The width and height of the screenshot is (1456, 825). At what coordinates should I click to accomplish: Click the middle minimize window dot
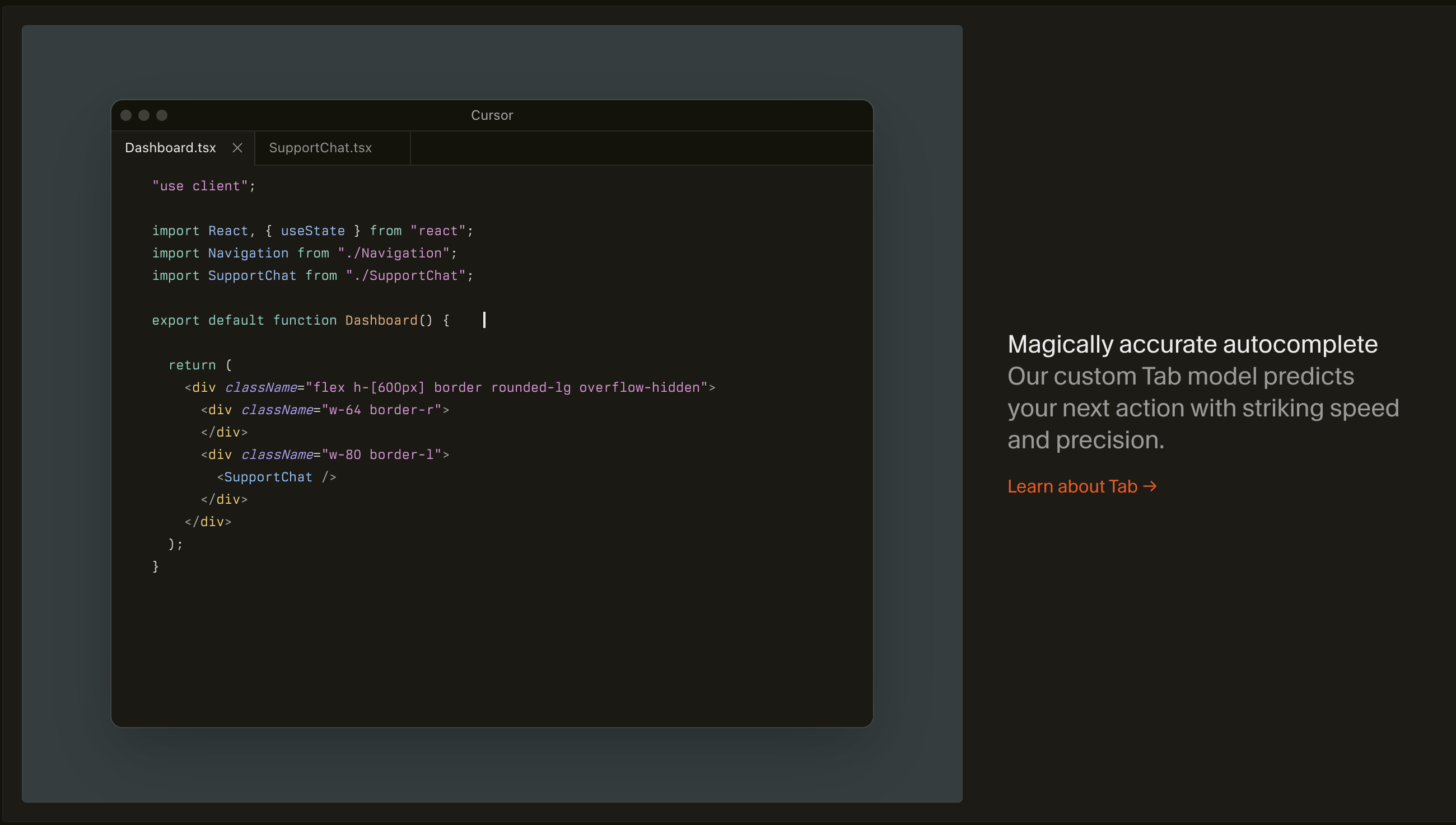[x=144, y=116]
